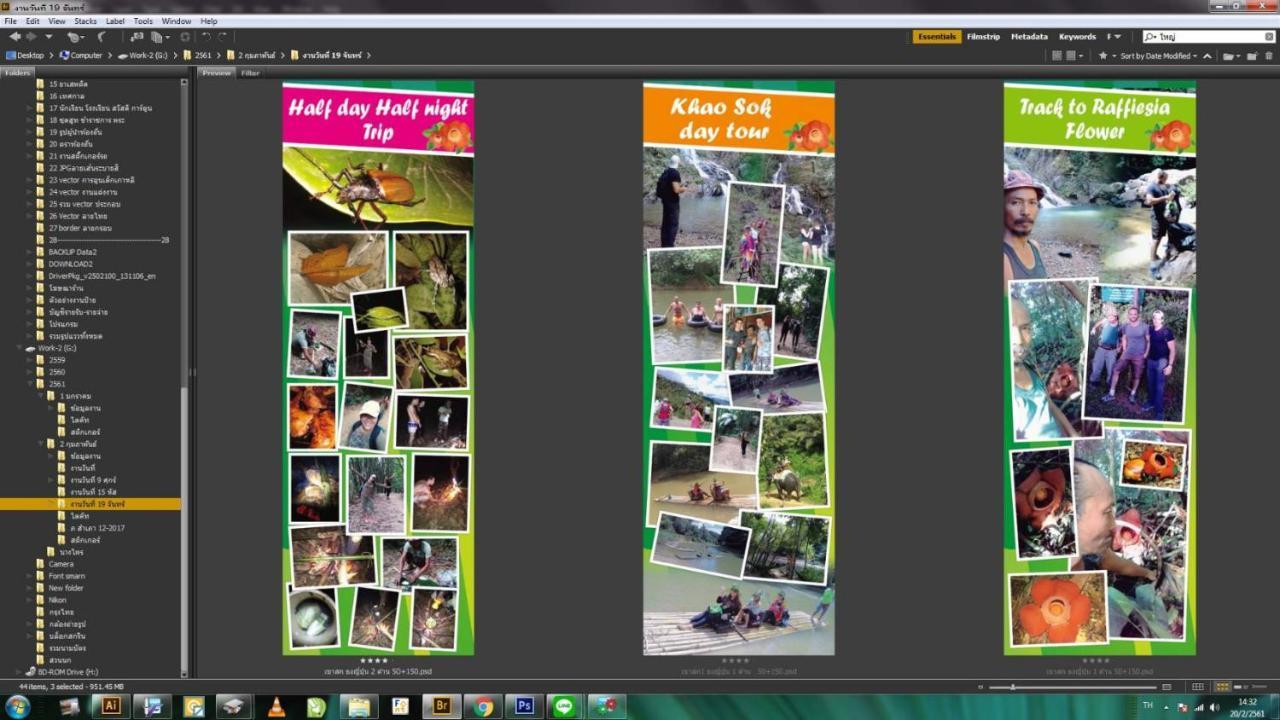
Task: Open Photoshop from taskbar
Action: (524, 706)
